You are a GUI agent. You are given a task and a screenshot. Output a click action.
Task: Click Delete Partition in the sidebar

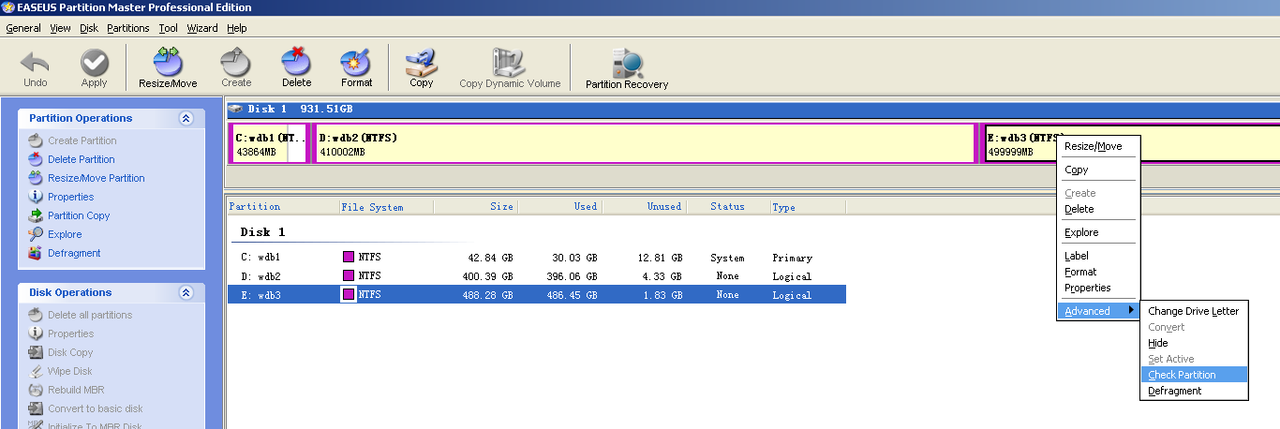click(x=81, y=159)
